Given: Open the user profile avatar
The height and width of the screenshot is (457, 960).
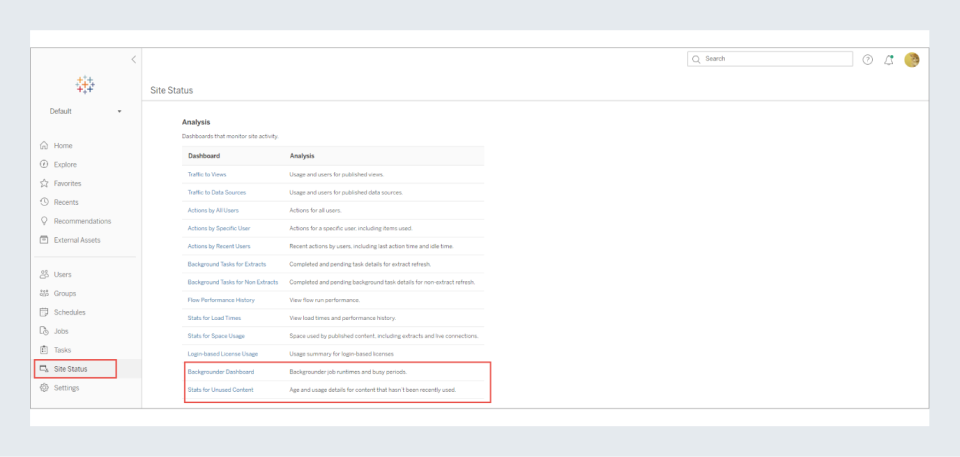Looking at the screenshot, I should click(x=911, y=60).
